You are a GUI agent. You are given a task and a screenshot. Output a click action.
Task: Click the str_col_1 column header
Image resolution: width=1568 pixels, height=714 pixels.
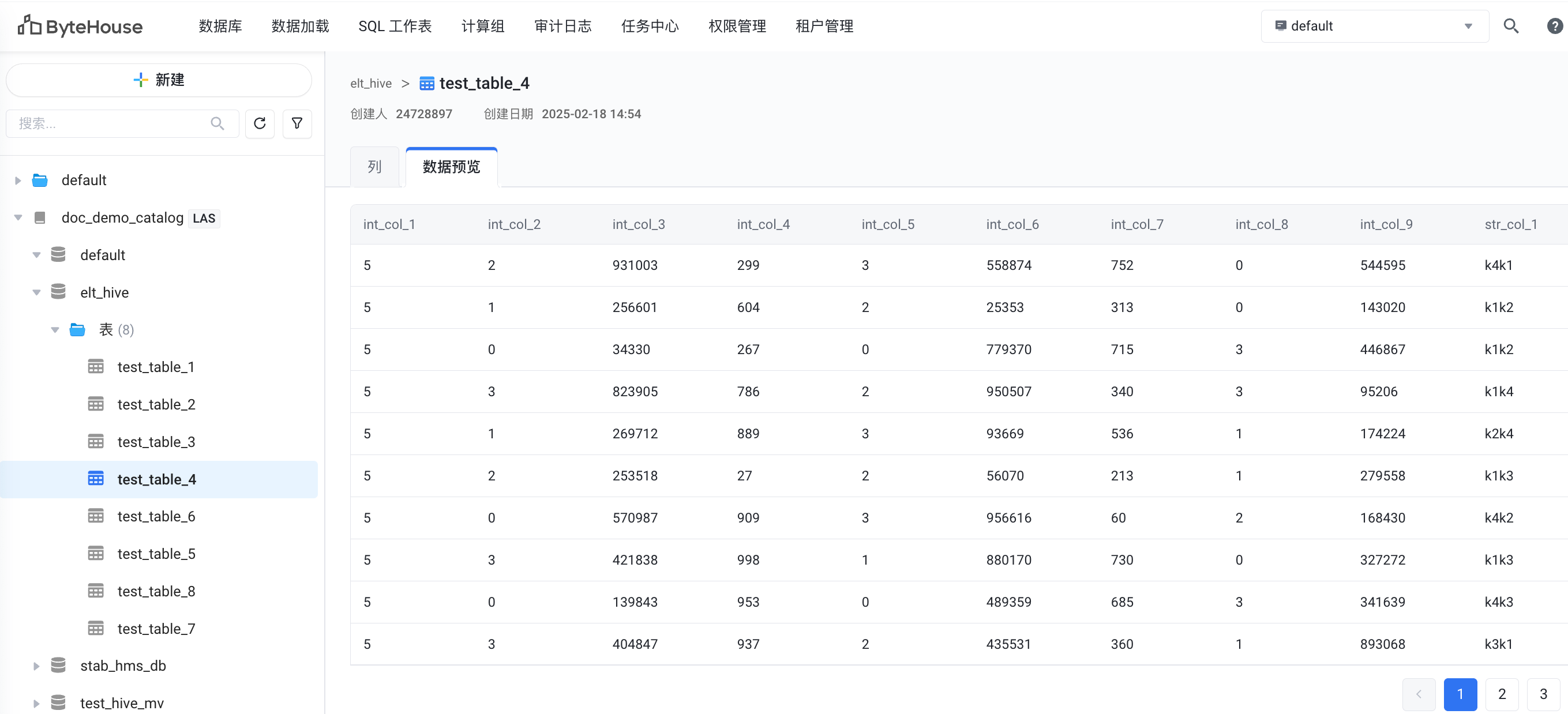click(1511, 224)
